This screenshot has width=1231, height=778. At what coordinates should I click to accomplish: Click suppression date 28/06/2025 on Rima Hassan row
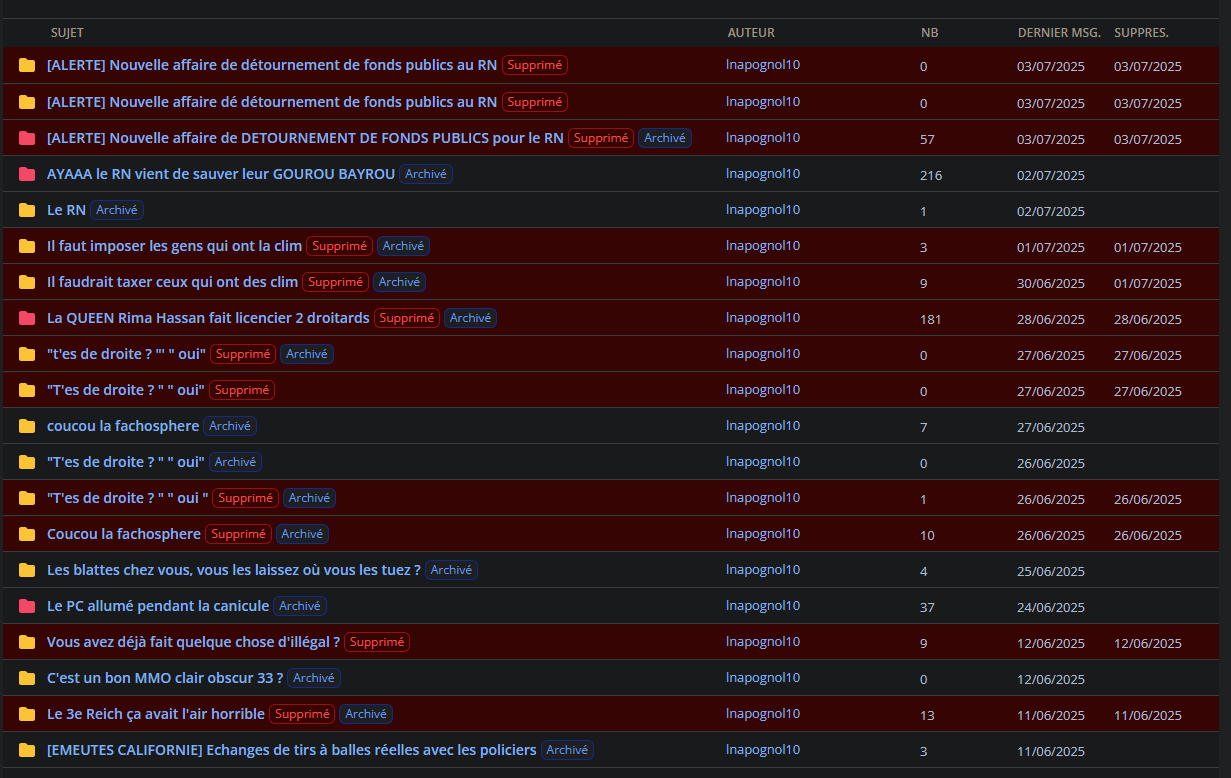[1148, 320]
